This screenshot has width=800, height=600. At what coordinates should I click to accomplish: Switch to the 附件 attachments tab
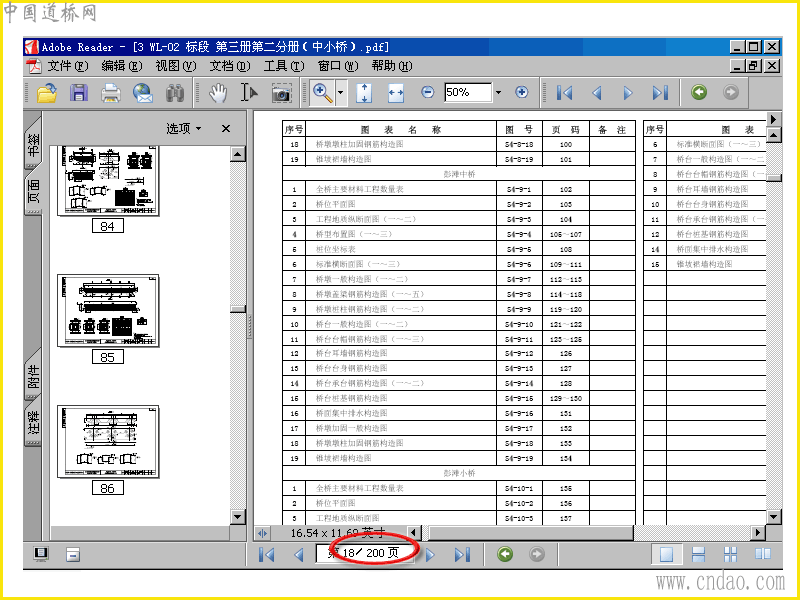point(33,375)
